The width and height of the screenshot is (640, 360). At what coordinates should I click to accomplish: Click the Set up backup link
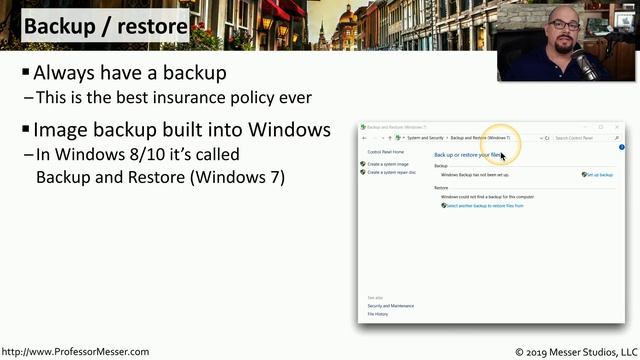tap(600, 175)
